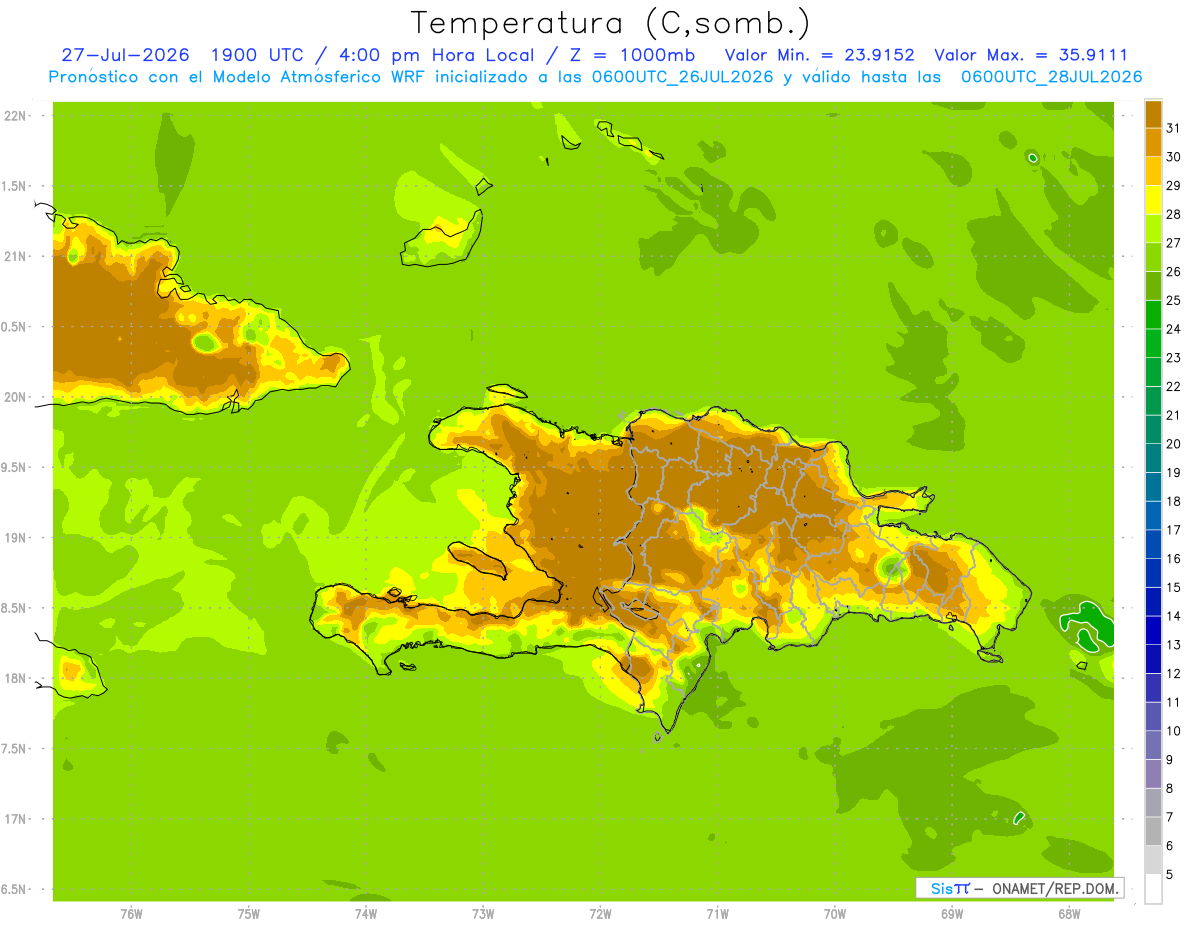Click '0600UTC_28JUL2026' valid-until time text
This screenshot has width=1200, height=927.
1051,77
